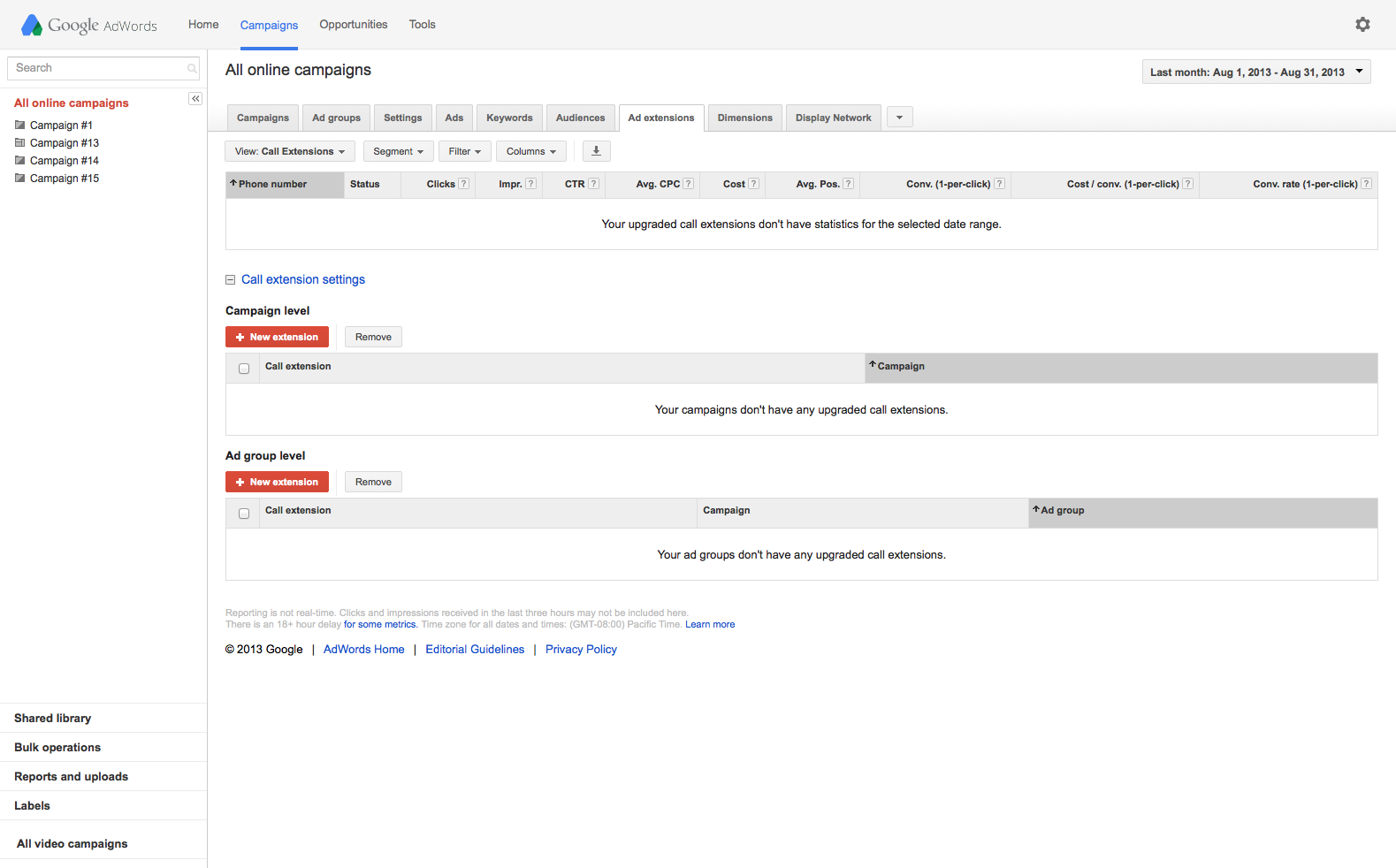This screenshot has height=868, width=1396.
Task: Open the date range dropdown
Action: click(x=1256, y=72)
